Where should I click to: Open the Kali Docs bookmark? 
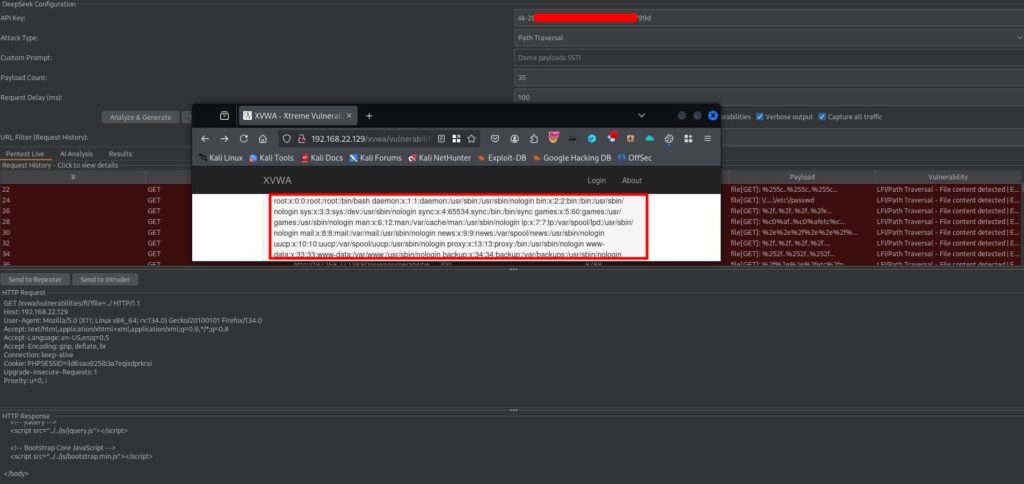(321, 157)
